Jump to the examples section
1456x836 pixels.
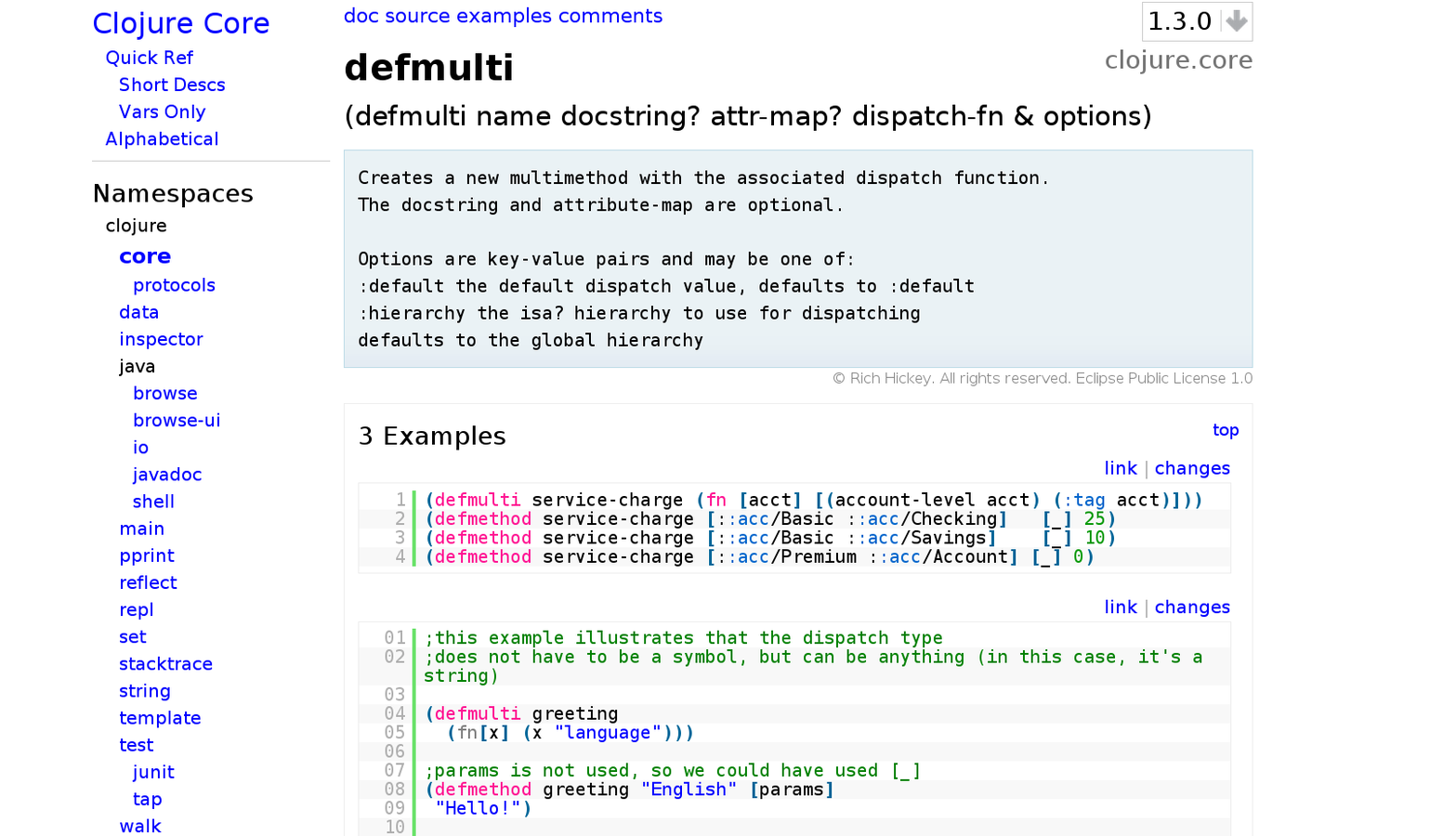[505, 16]
